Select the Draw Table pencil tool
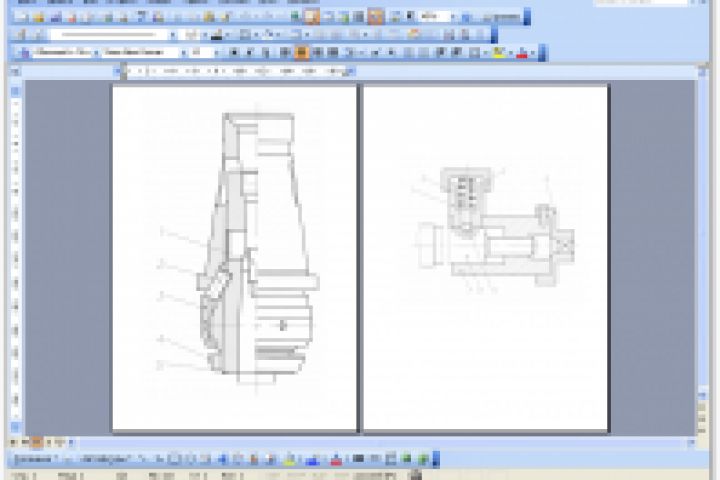Screen dimensions: 720x480 pyautogui.click(x=21, y=35)
